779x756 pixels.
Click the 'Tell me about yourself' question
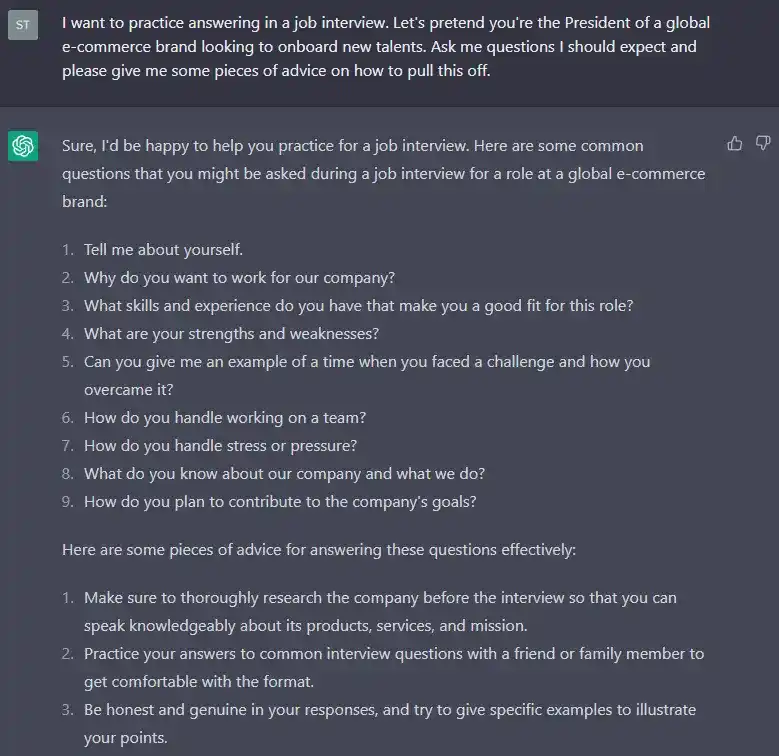tap(163, 249)
